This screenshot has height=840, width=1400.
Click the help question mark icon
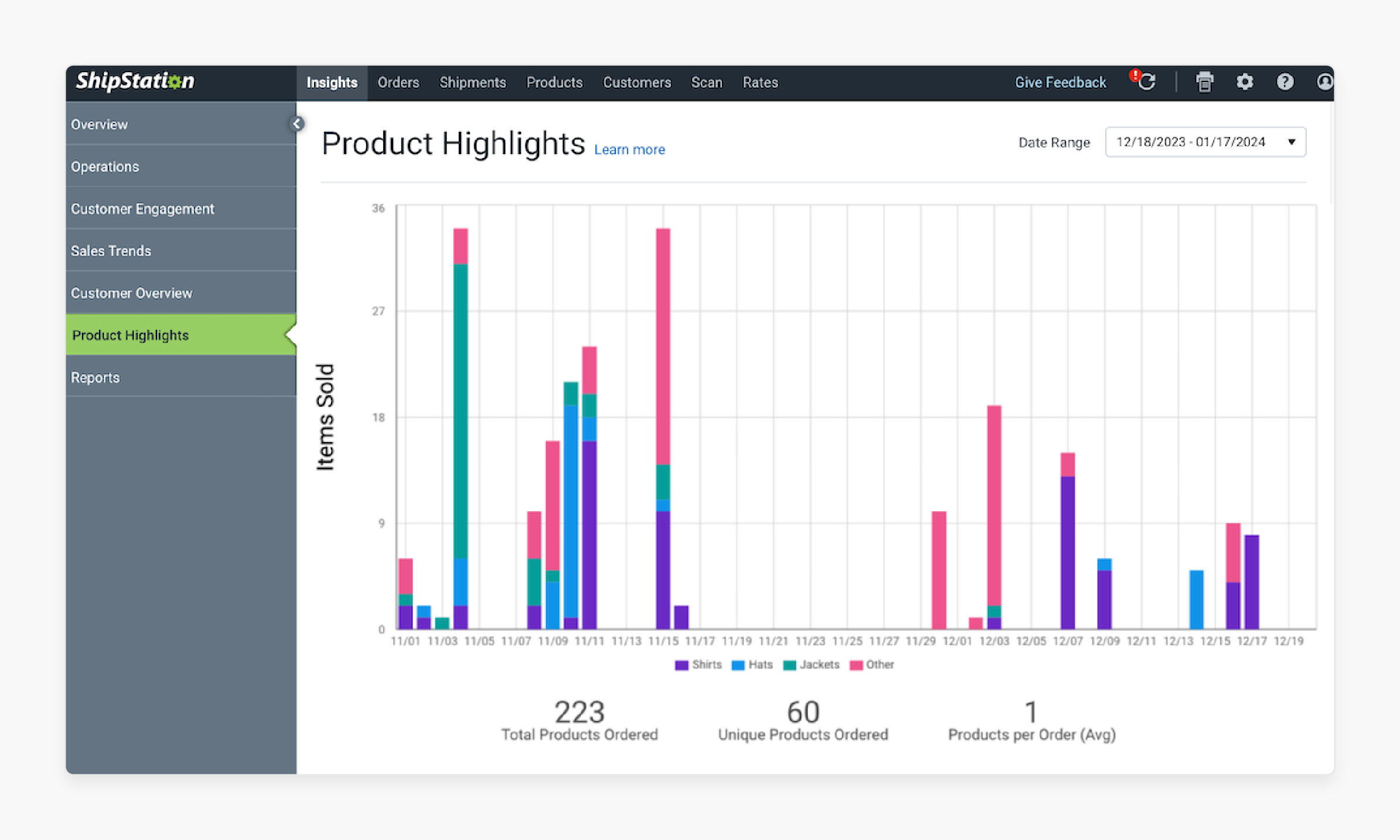coord(1285,82)
